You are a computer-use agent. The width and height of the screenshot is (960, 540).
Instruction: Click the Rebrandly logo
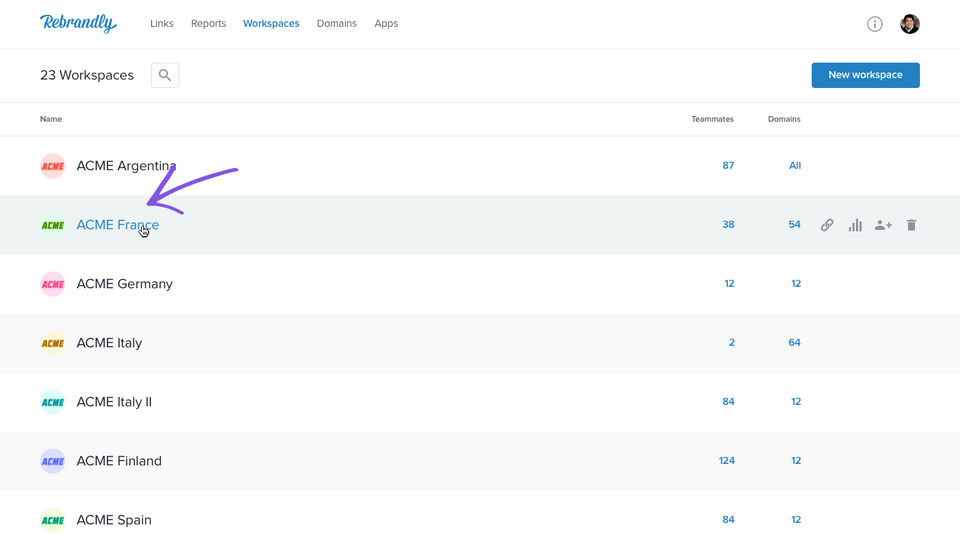(78, 23)
